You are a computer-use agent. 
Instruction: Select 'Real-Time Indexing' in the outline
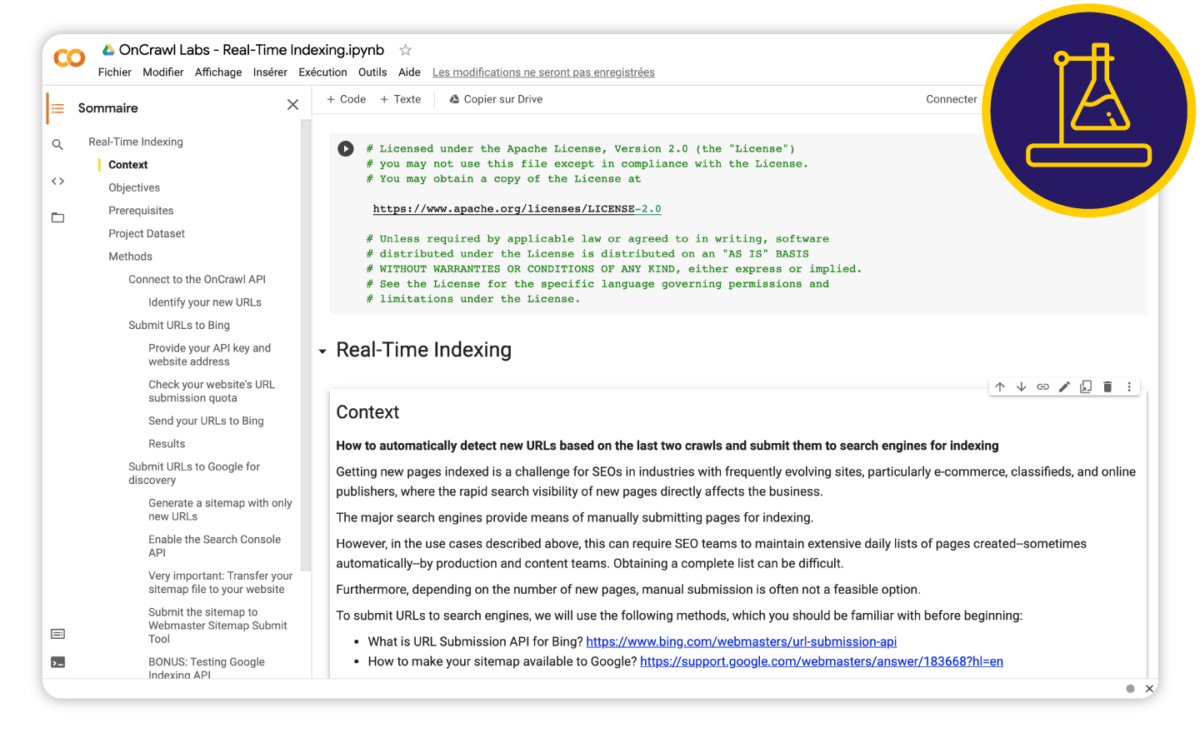pyautogui.click(x=136, y=142)
